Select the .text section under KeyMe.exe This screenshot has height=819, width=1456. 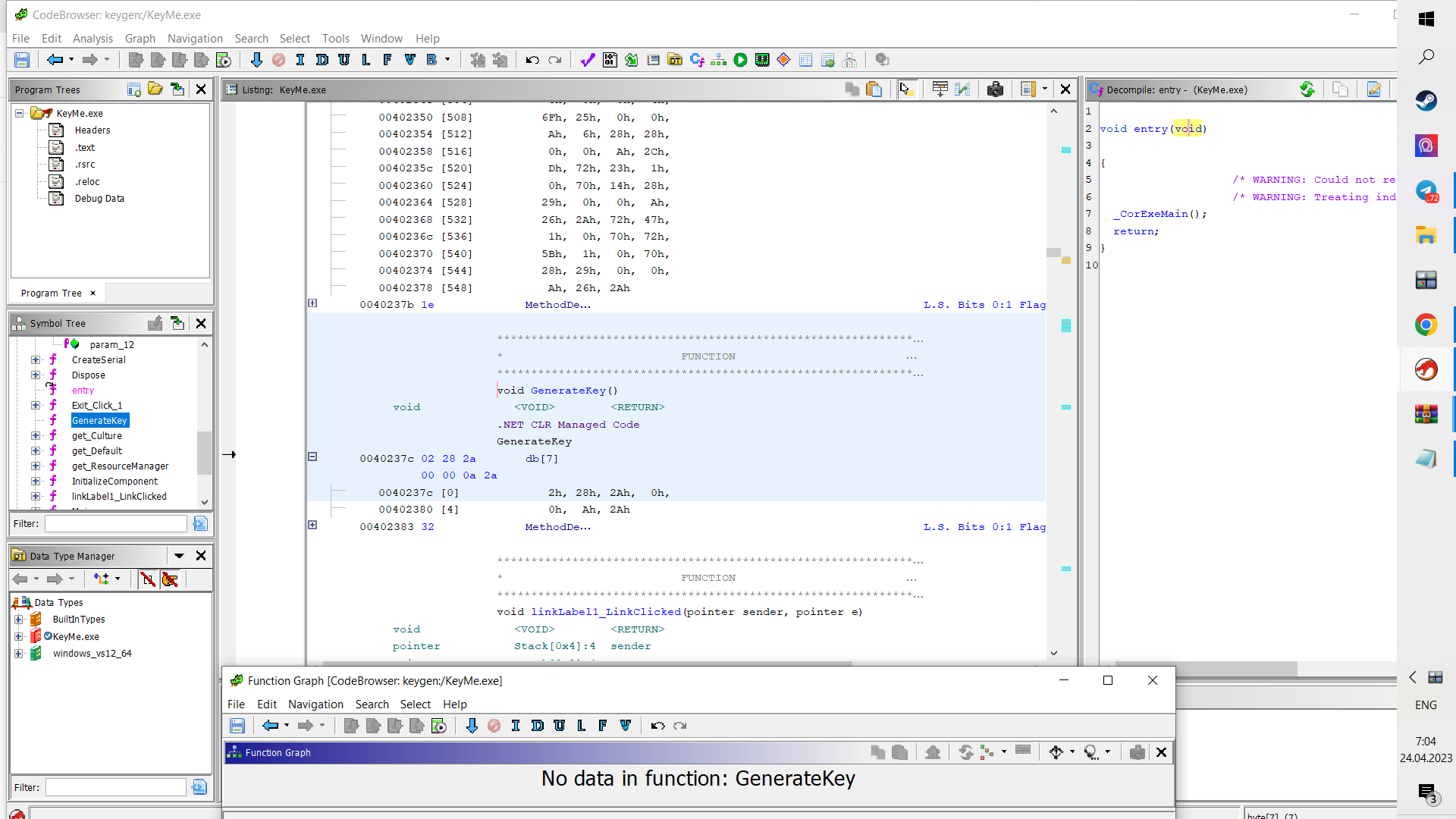point(85,147)
